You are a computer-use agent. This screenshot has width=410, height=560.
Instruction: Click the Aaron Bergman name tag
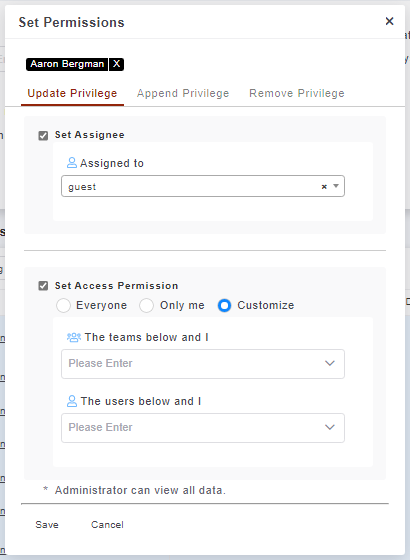[67, 64]
